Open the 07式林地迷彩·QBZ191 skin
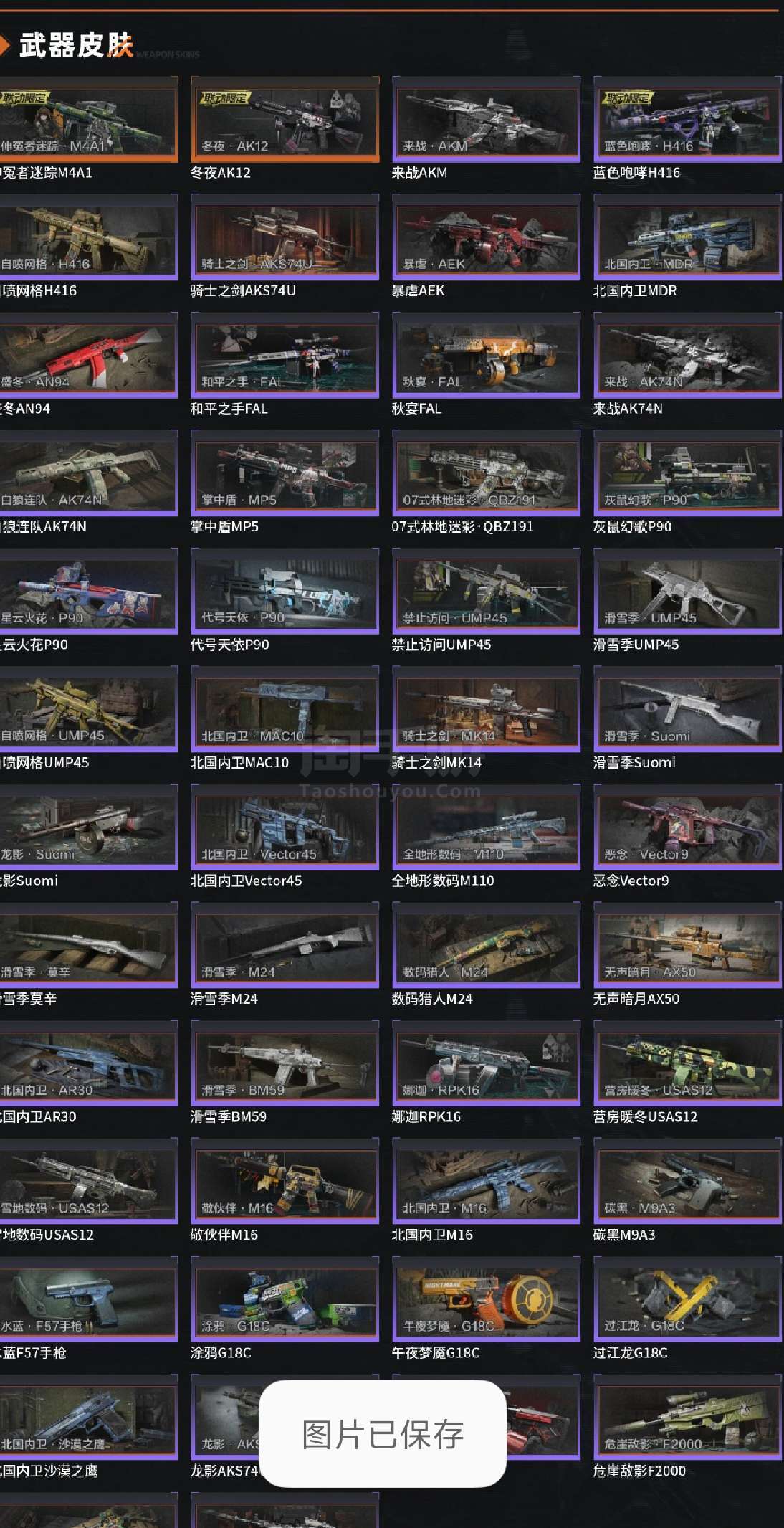The image size is (784, 1528). 486,473
